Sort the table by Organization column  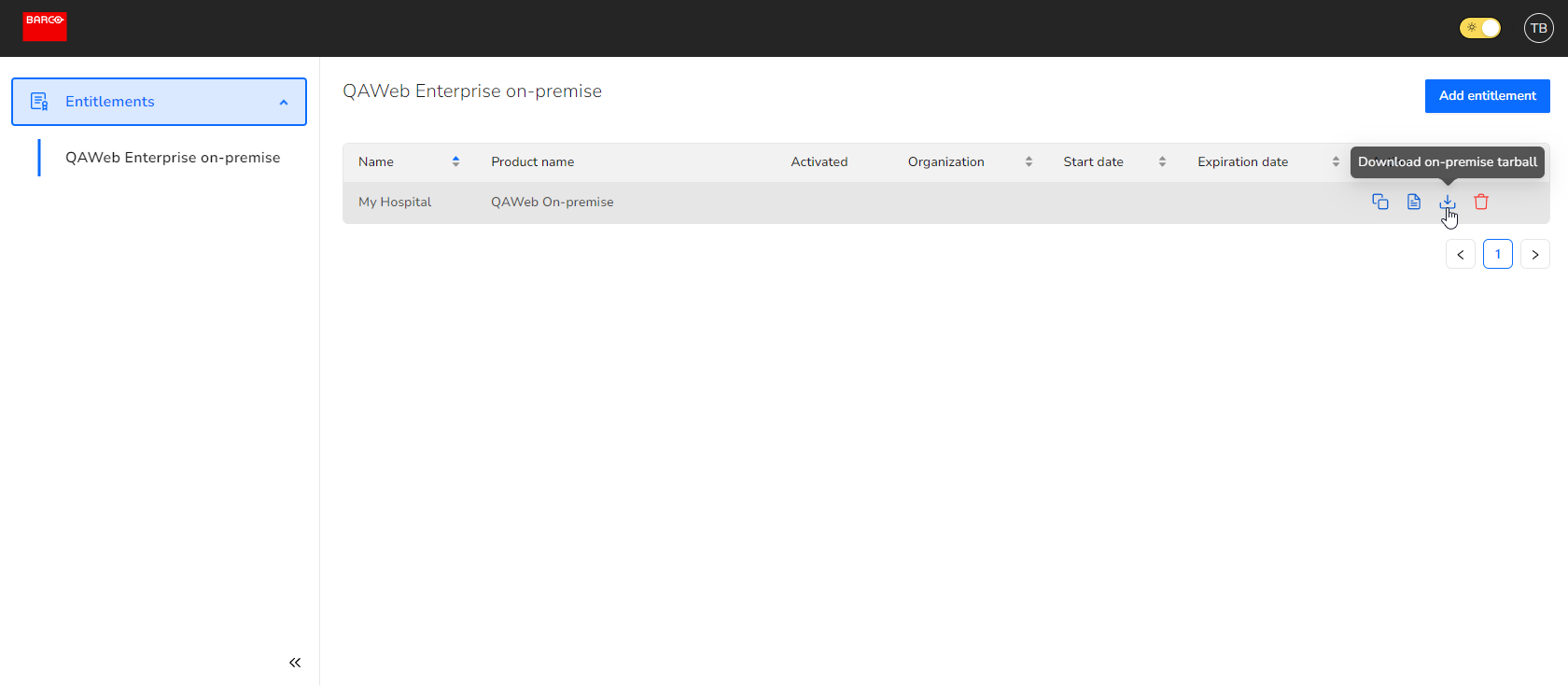1029,161
